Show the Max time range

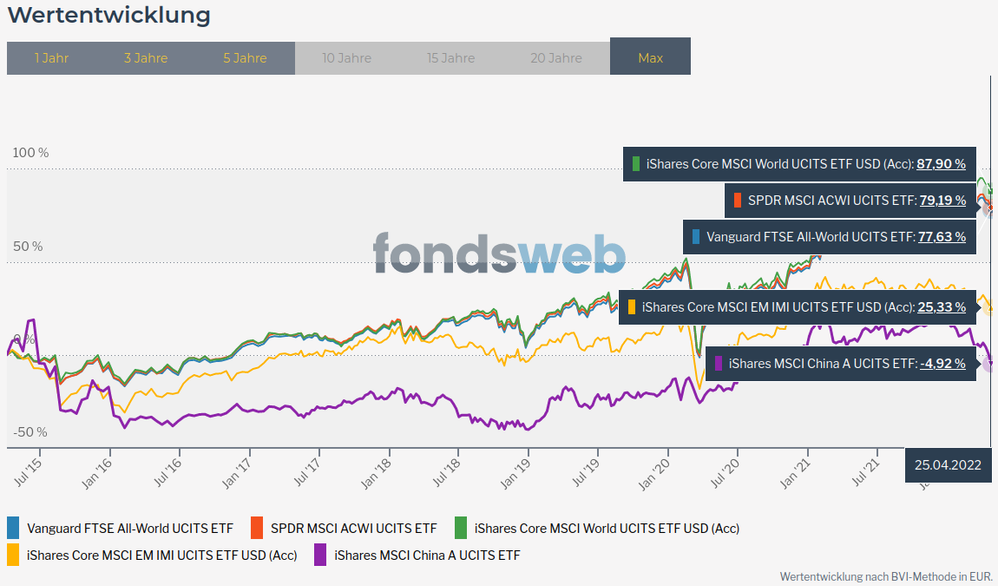pyautogui.click(x=650, y=58)
